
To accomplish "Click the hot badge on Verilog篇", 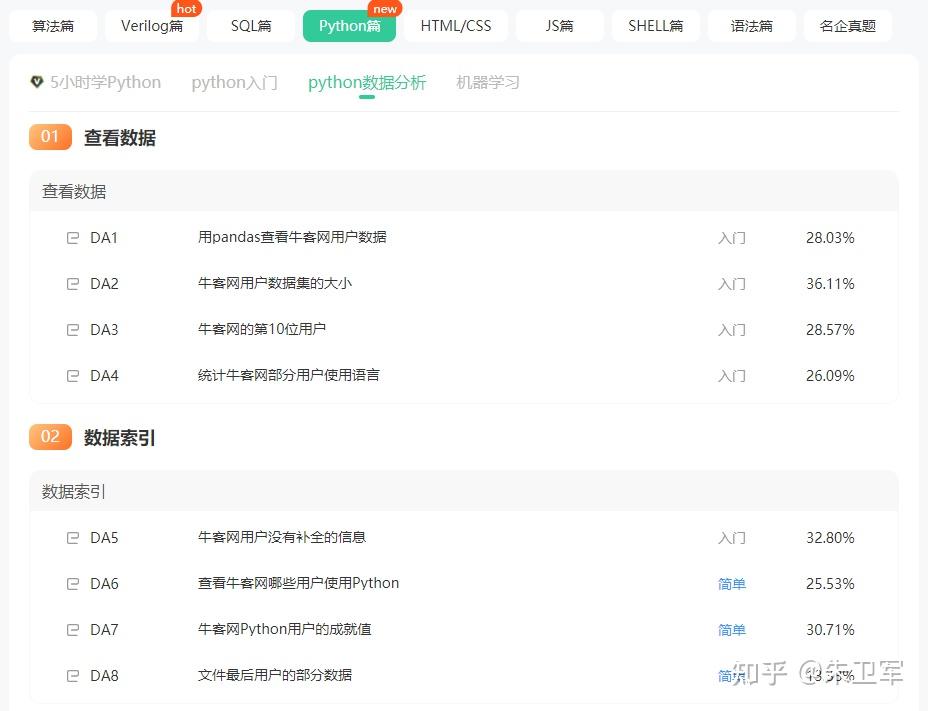I will pos(186,9).
